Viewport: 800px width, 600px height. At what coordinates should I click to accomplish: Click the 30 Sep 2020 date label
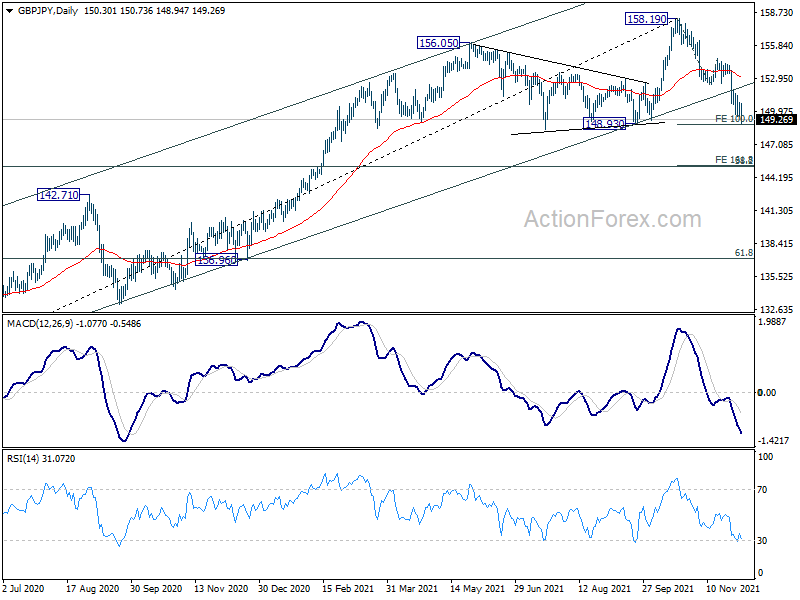click(x=156, y=589)
